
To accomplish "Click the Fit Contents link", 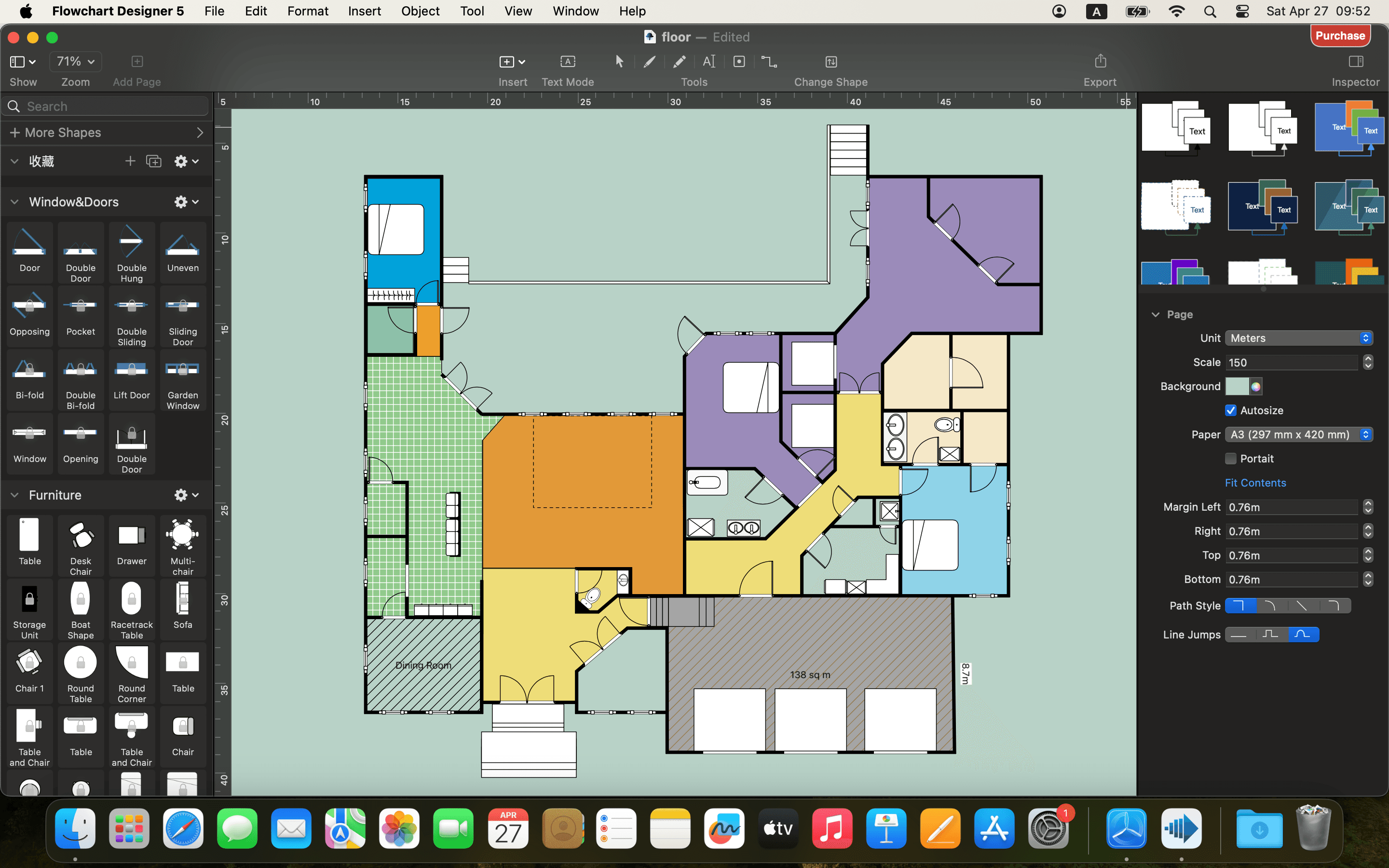I will [1255, 482].
